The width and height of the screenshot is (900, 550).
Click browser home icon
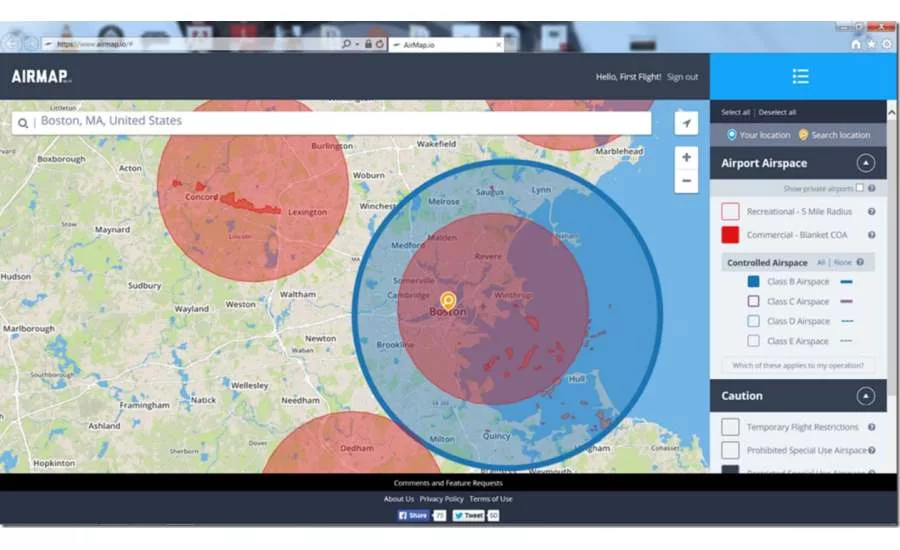tap(856, 44)
